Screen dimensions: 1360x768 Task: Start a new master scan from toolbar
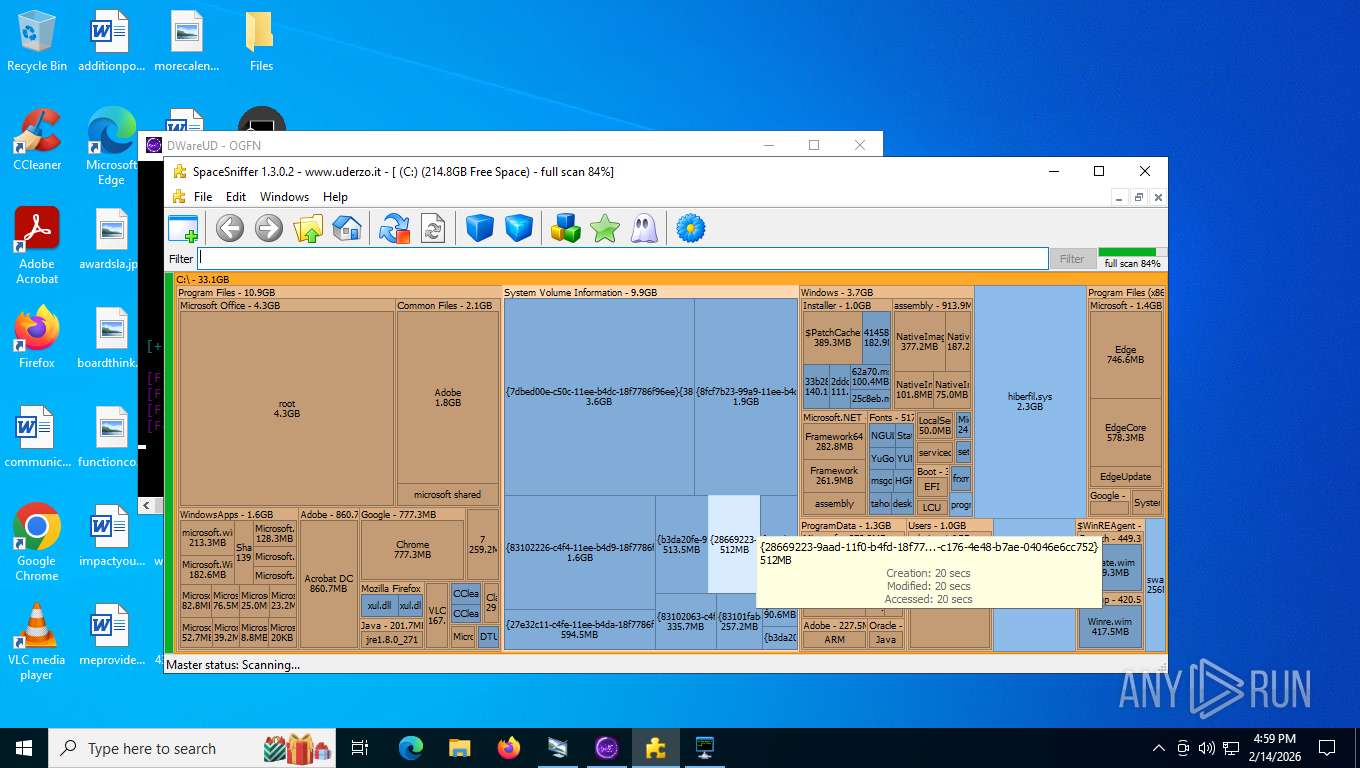pyautogui.click(x=395, y=229)
